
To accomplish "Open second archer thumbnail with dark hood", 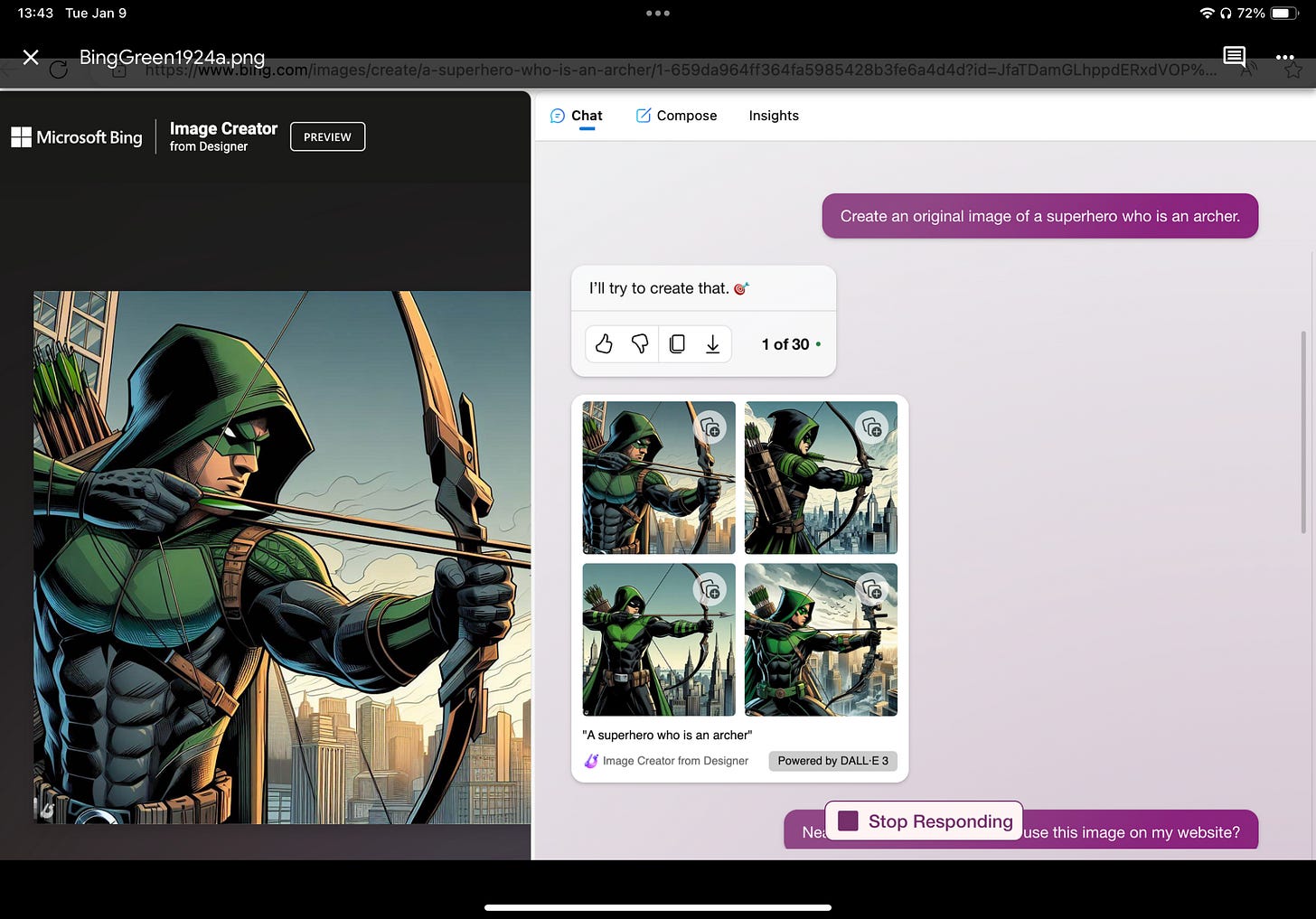I will tap(821, 477).
